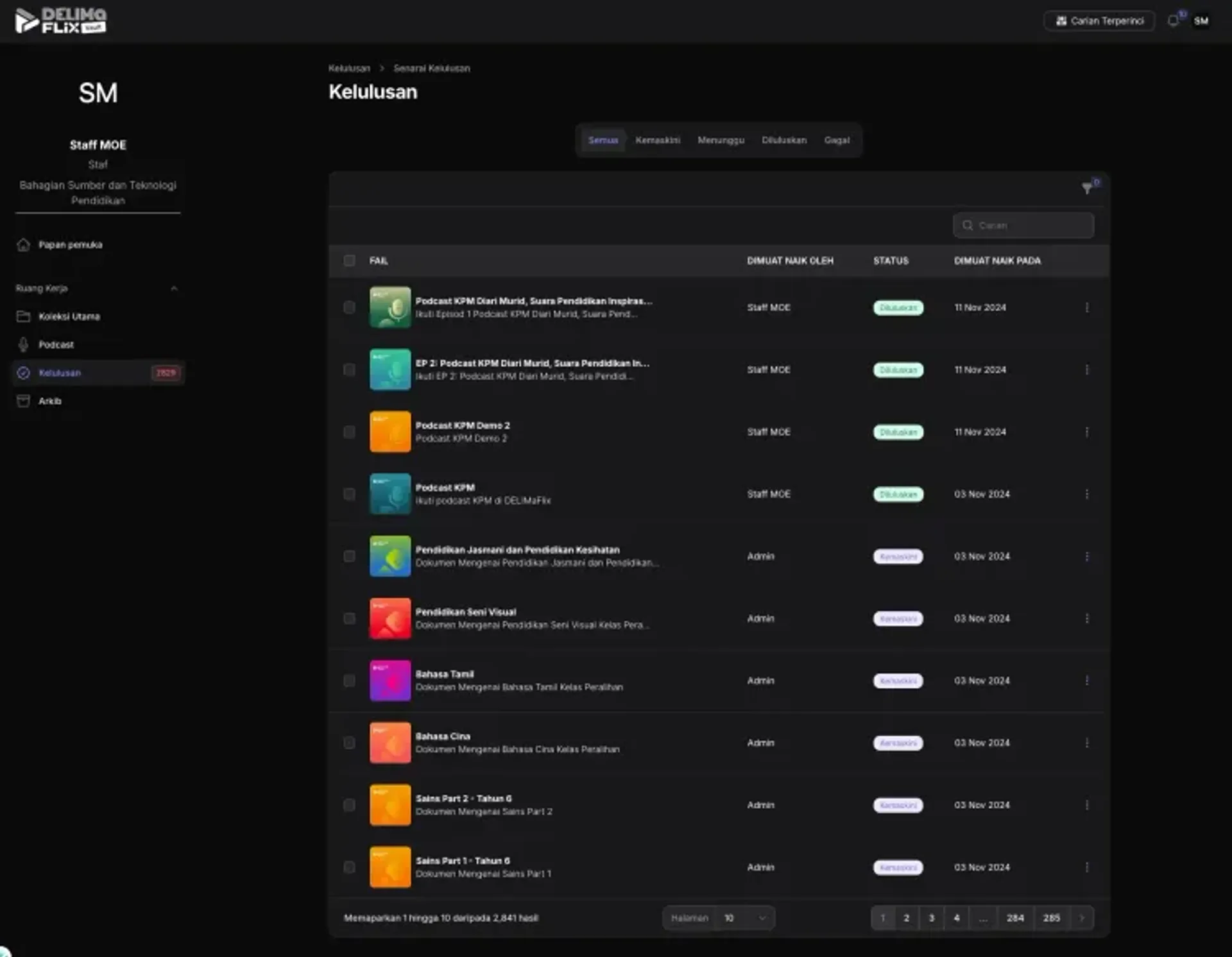Toggle the select-all header checkbox

(x=349, y=260)
